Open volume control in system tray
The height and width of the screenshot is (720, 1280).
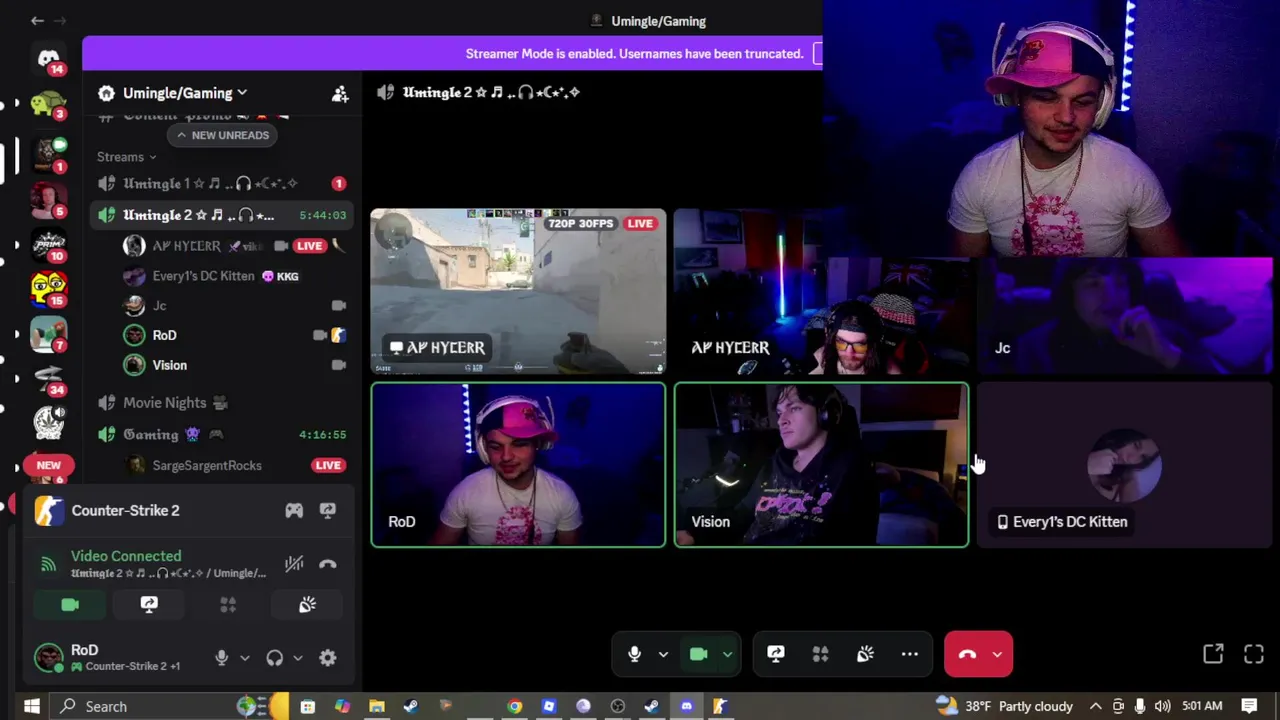pyautogui.click(x=1162, y=706)
